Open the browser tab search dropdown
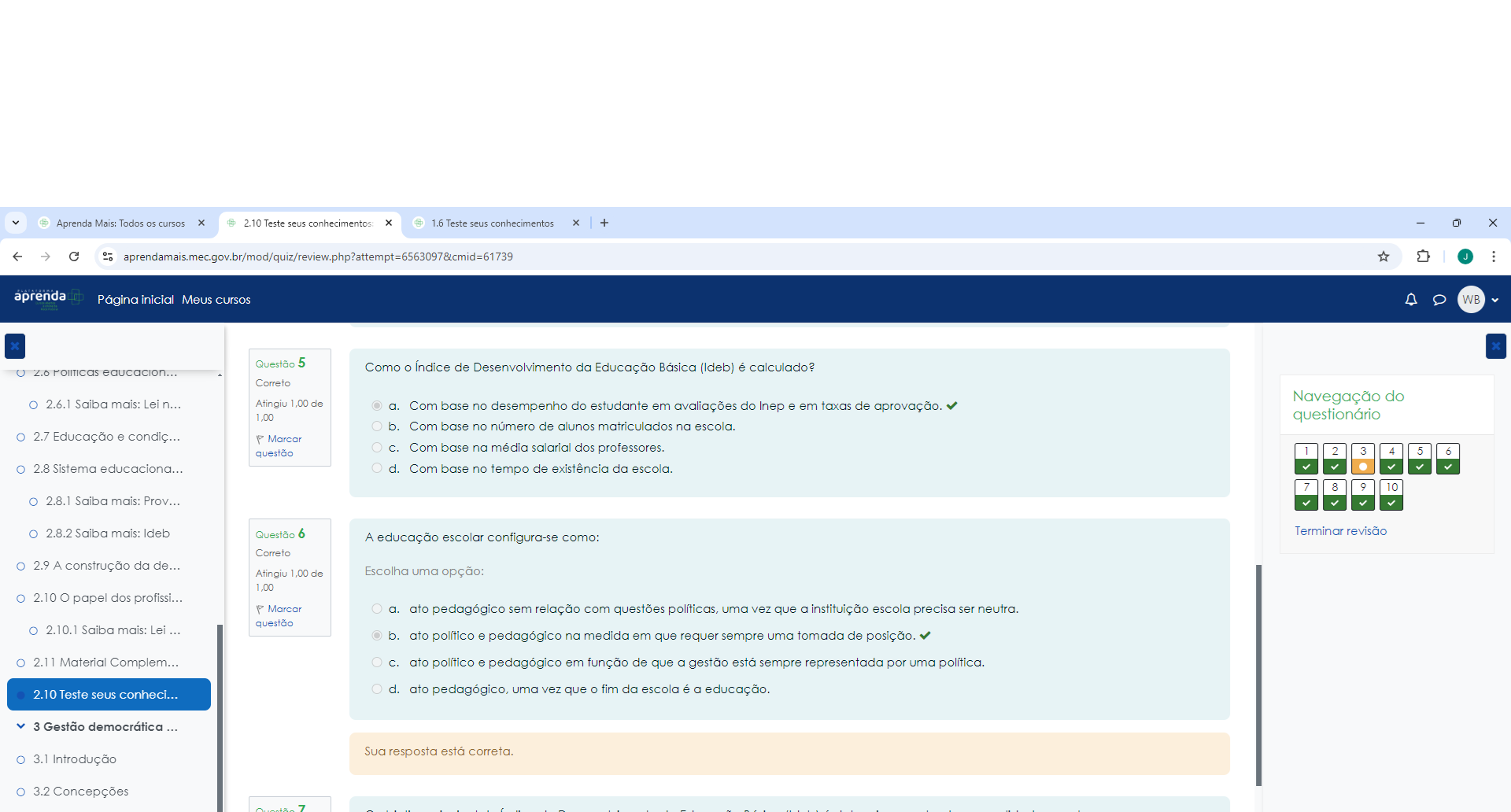This screenshot has width=1511, height=812. click(16, 223)
